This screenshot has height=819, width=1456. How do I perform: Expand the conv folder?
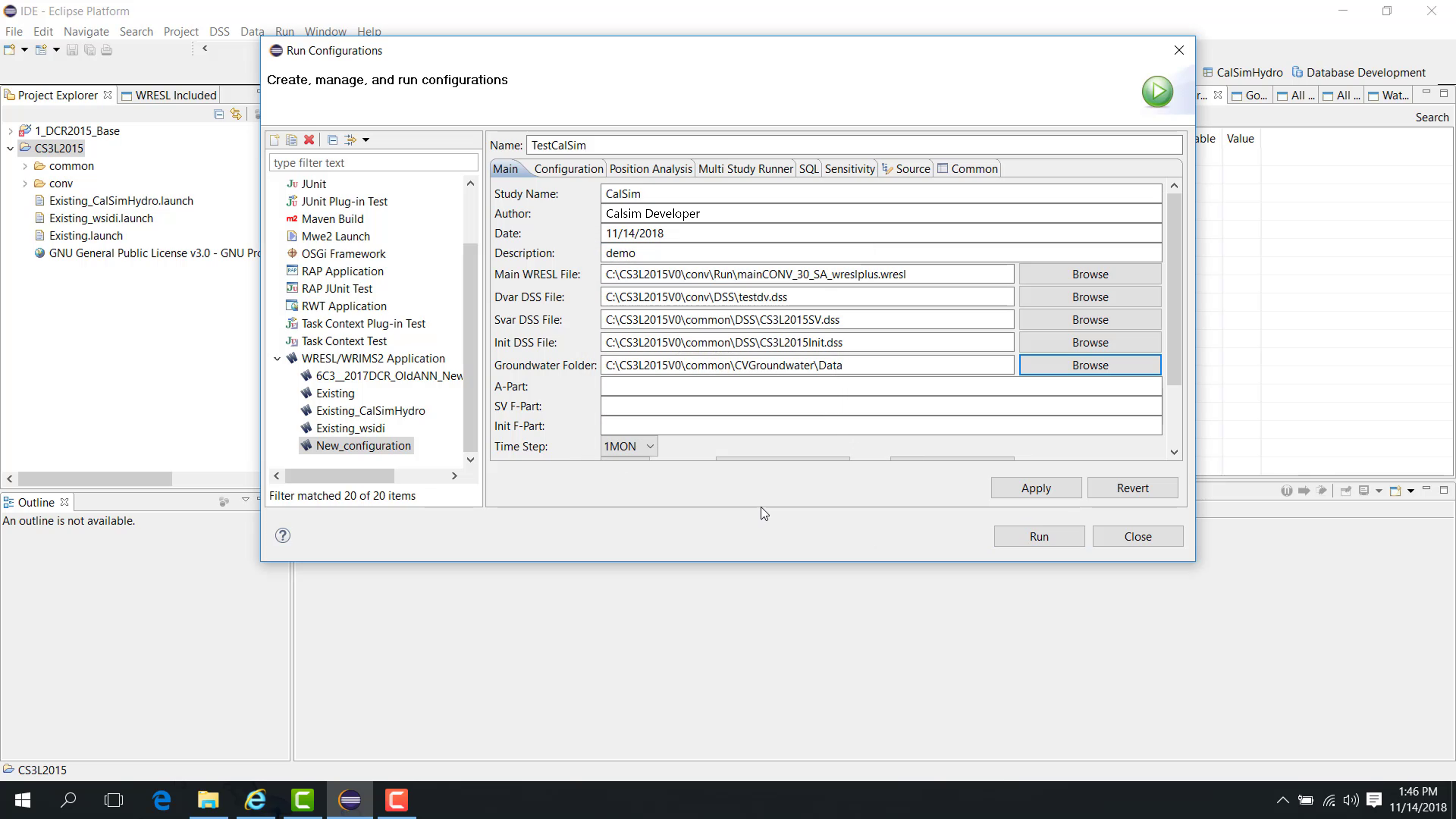click(25, 184)
